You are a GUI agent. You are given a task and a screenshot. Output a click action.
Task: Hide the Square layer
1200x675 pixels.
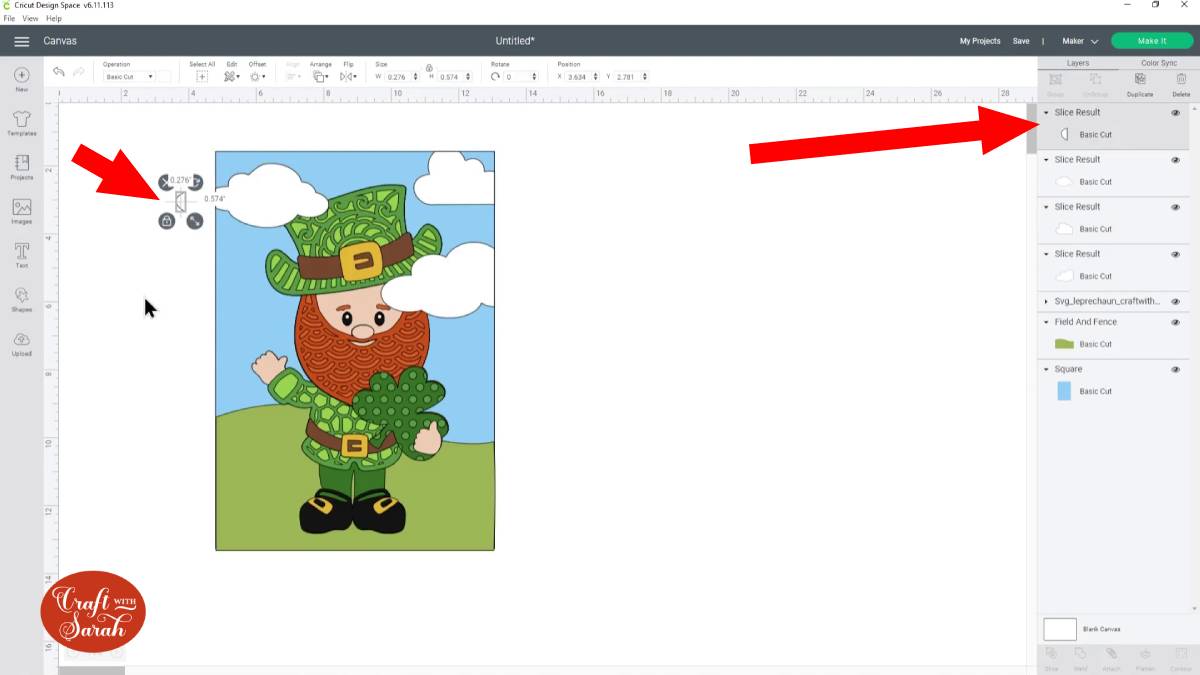1175,369
